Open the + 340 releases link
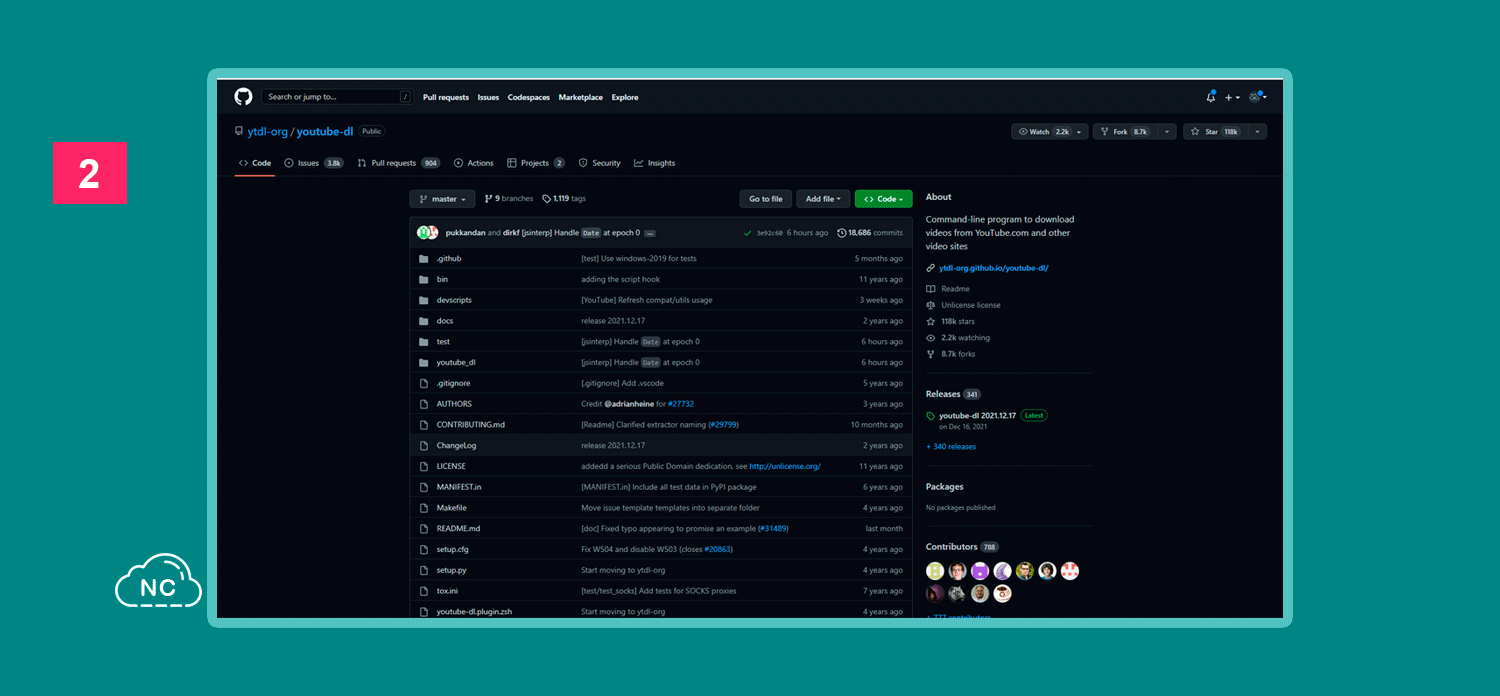 coord(951,447)
